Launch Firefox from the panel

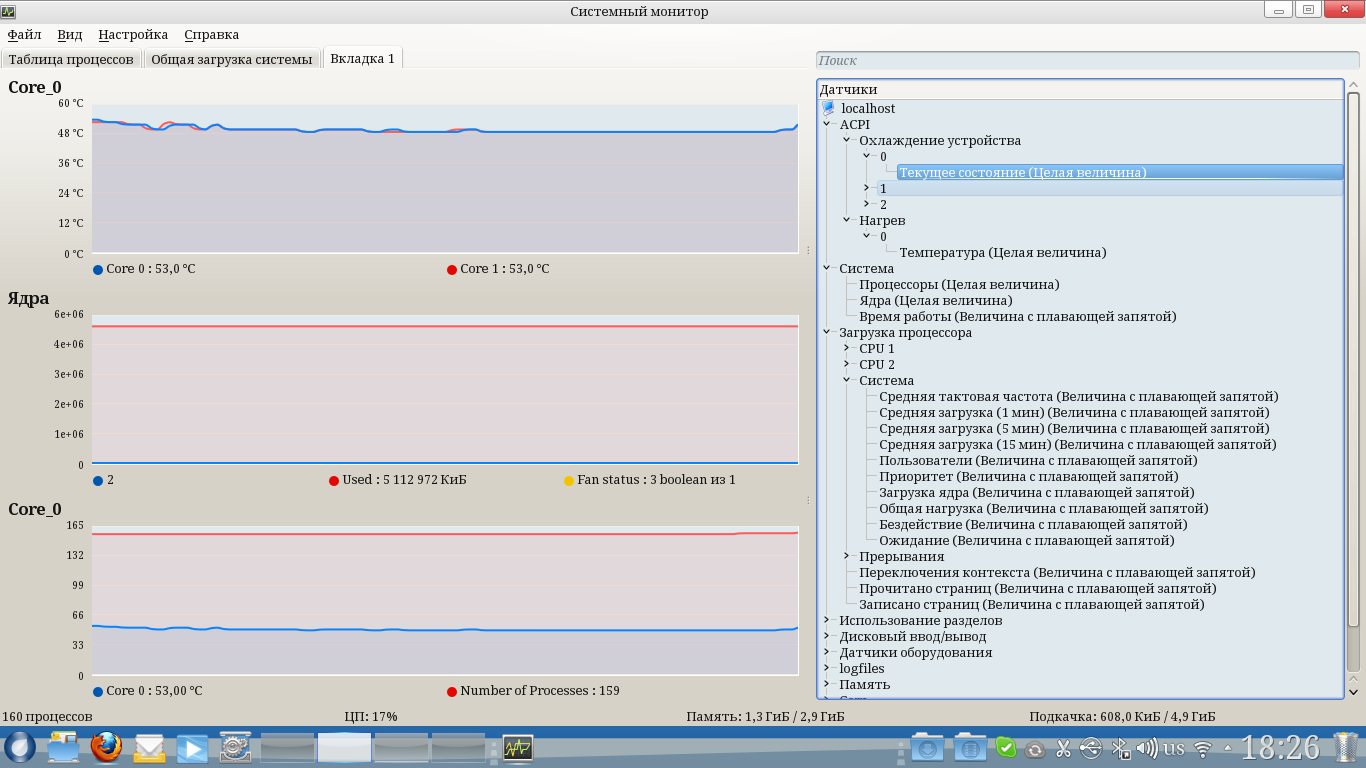coord(106,748)
